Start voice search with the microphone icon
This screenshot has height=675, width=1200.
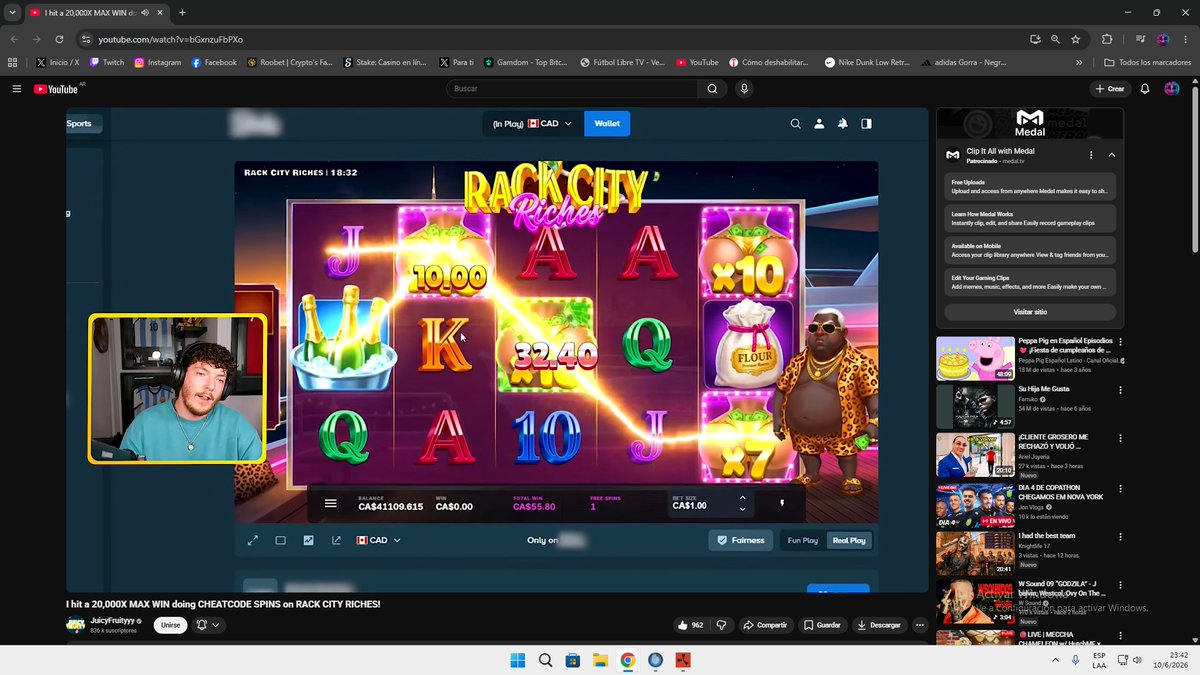click(x=744, y=89)
